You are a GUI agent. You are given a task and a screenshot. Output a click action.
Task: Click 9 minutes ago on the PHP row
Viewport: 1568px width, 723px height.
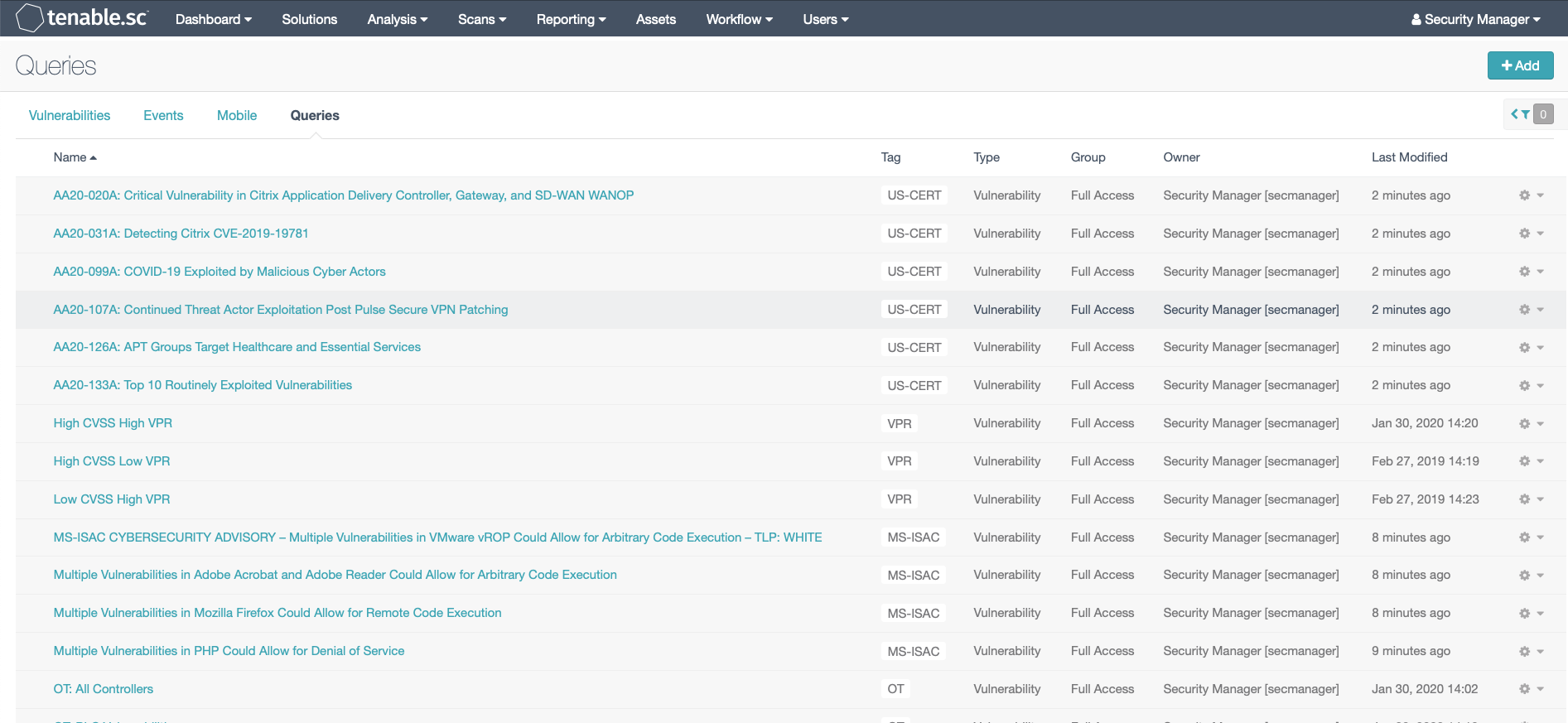click(1411, 651)
